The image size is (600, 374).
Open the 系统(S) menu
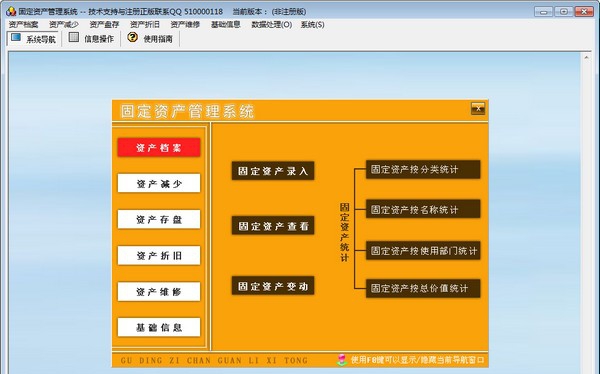click(x=313, y=24)
